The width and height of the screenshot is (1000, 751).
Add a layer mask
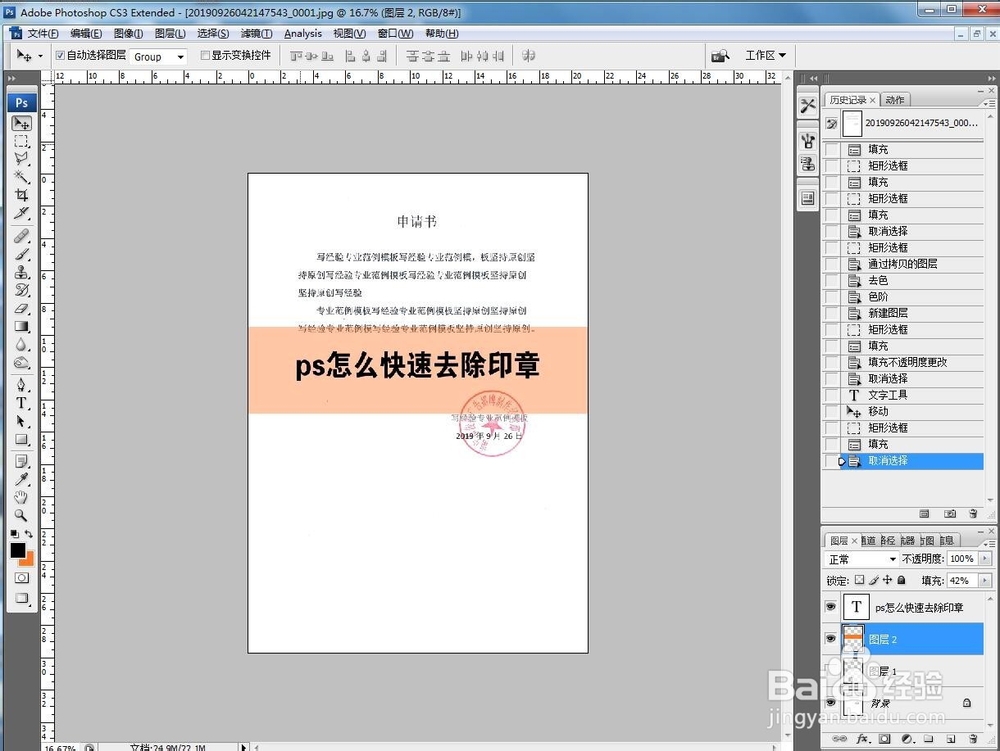coord(885,739)
